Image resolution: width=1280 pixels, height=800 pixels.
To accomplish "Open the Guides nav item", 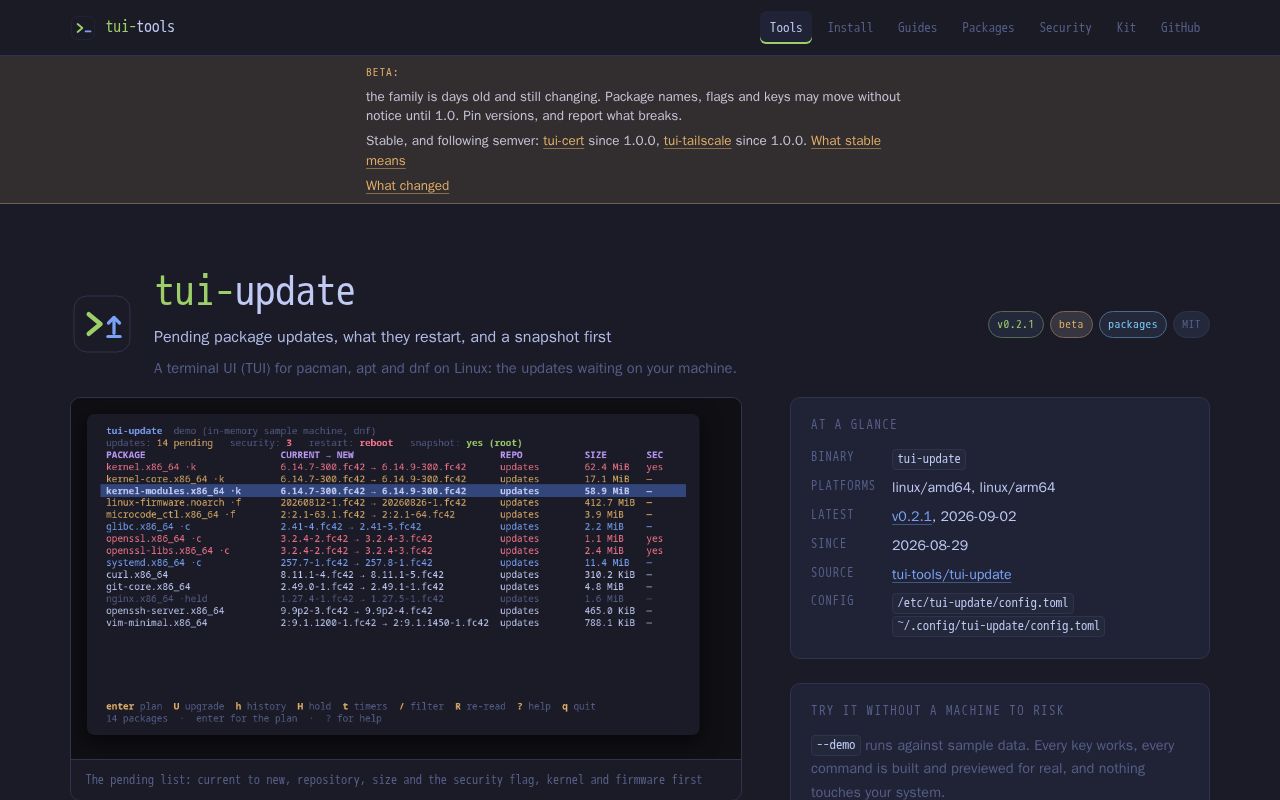I will pos(917,28).
